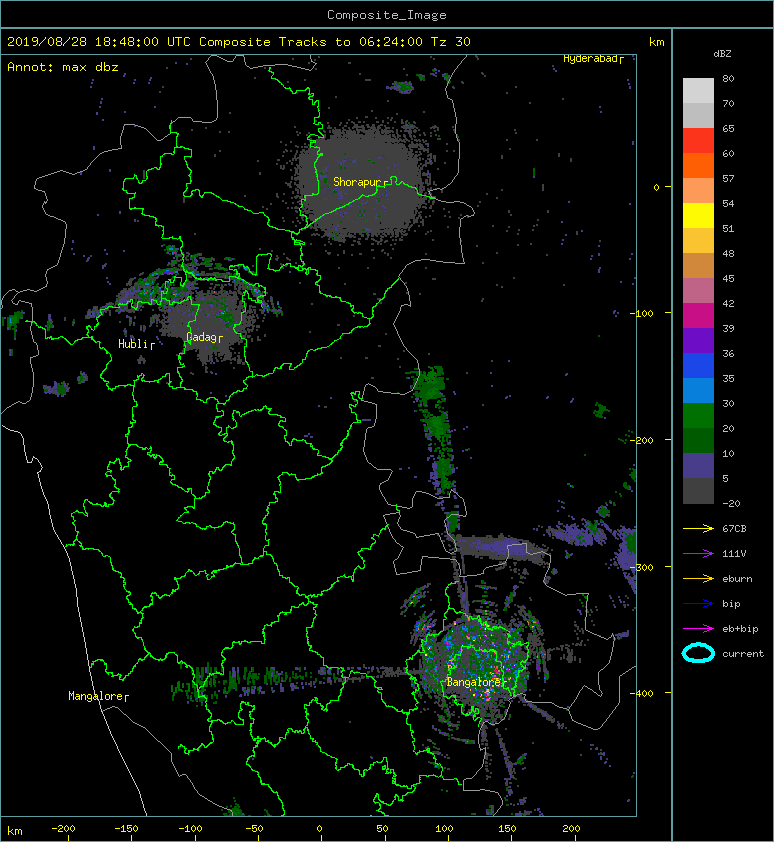Click the yellow 67CB arrow icon

[698, 528]
